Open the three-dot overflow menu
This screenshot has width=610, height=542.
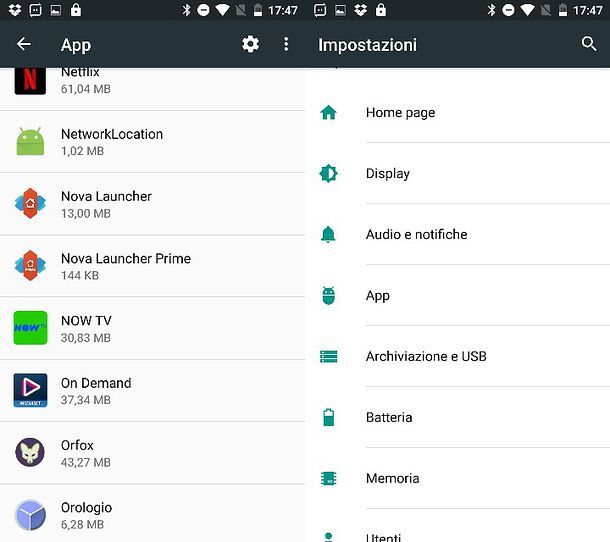click(286, 44)
